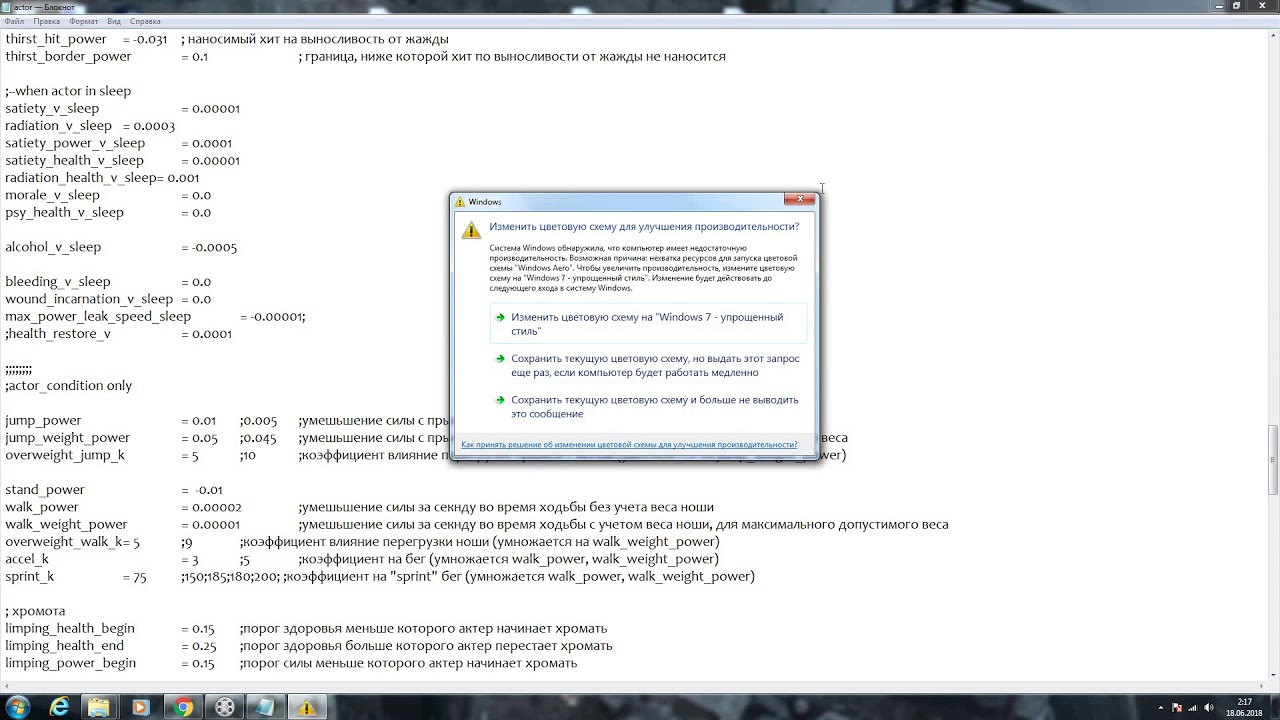
Task: Open Windows Media Player from the taskbar
Action: [x=140, y=707]
